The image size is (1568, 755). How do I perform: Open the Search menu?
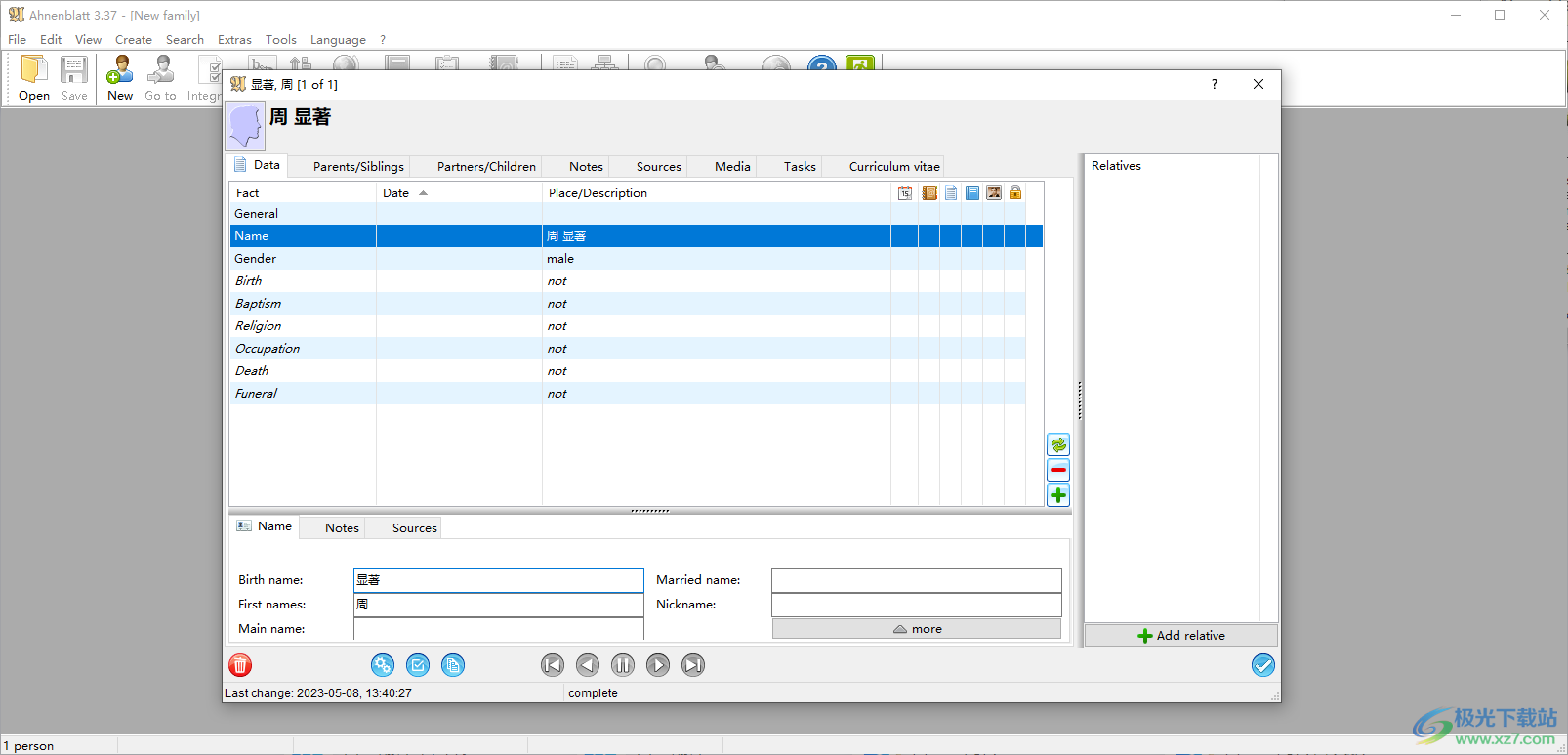pyautogui.click(x=185, y=40)
